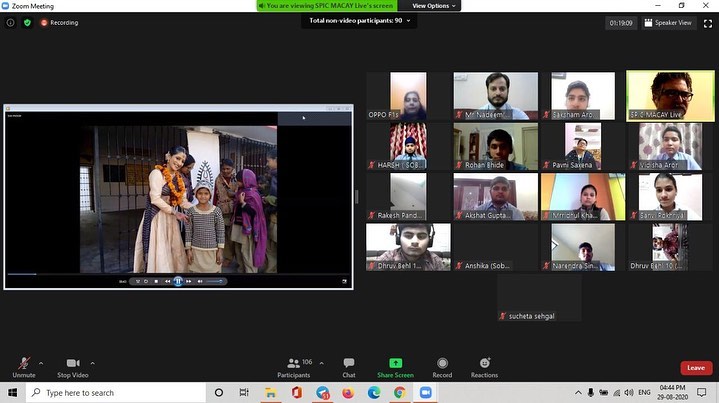
Task: Click the Unmute microphone icon
Action: [x=21, y=363]
